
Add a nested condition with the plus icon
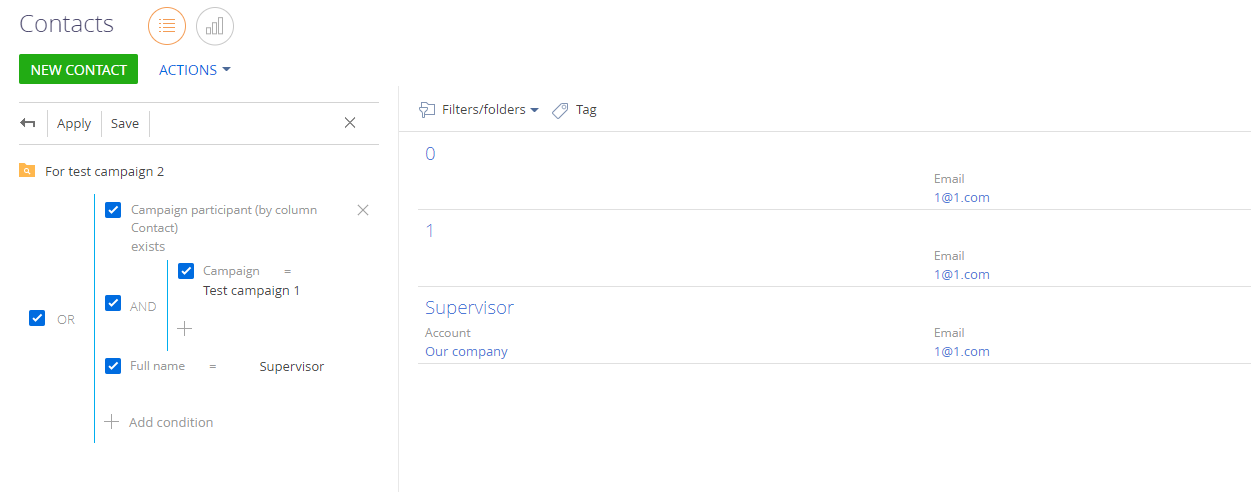point(185,328)
